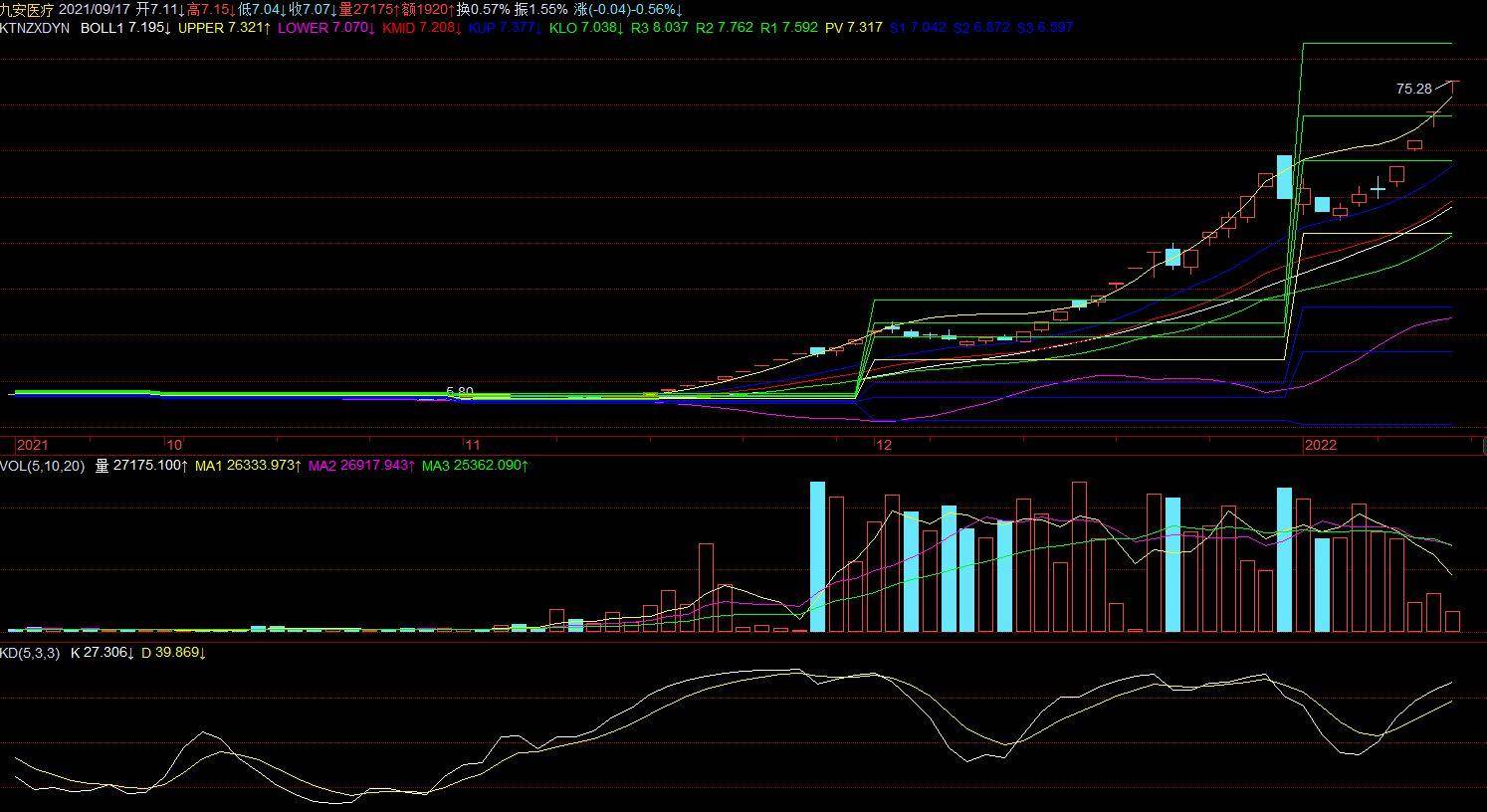Click the last candlestick near 75.28
The width and height of the screenshot is (1487, 812).
click(x=1453, y=88)
